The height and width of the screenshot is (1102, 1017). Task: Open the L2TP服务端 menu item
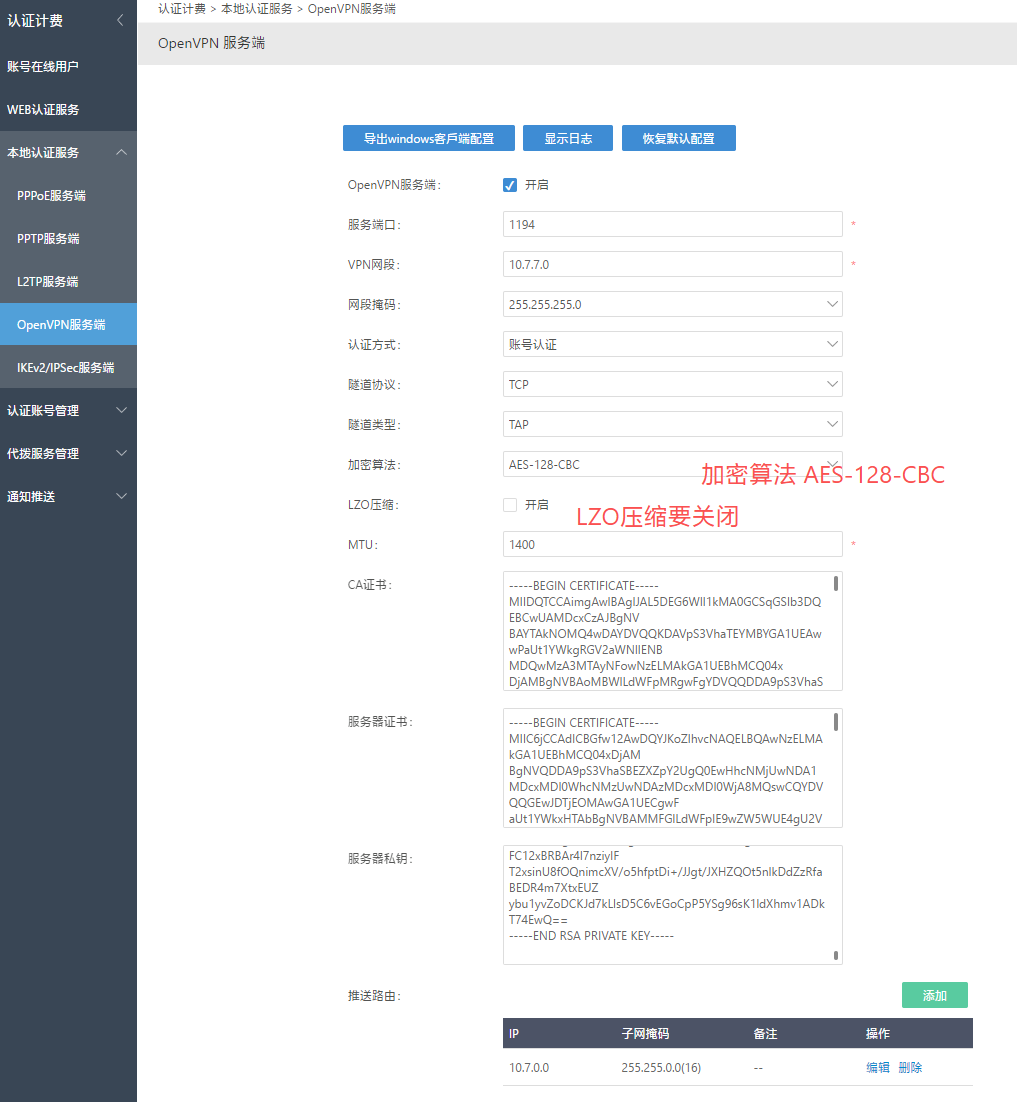point(47,282)
